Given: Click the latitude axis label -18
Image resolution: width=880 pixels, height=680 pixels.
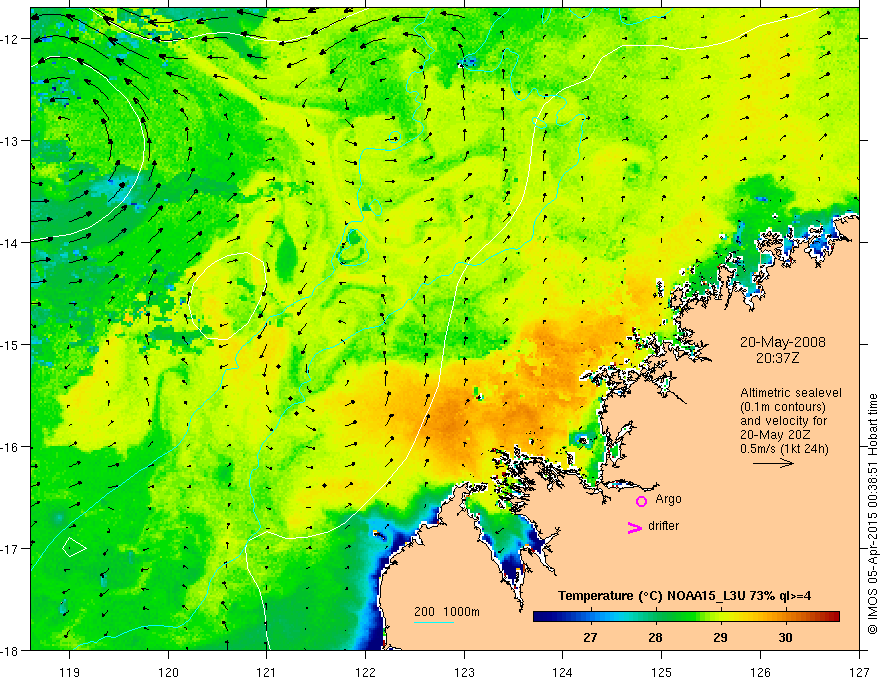Looking at the screenshot, I should click(9, 651).
